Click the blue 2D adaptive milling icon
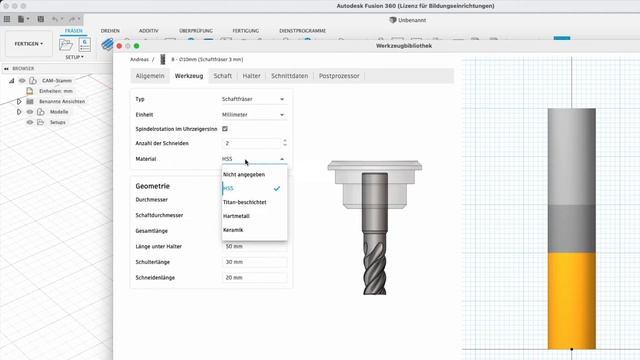Viewport: 640px width, 360px height. click(107, 44)
